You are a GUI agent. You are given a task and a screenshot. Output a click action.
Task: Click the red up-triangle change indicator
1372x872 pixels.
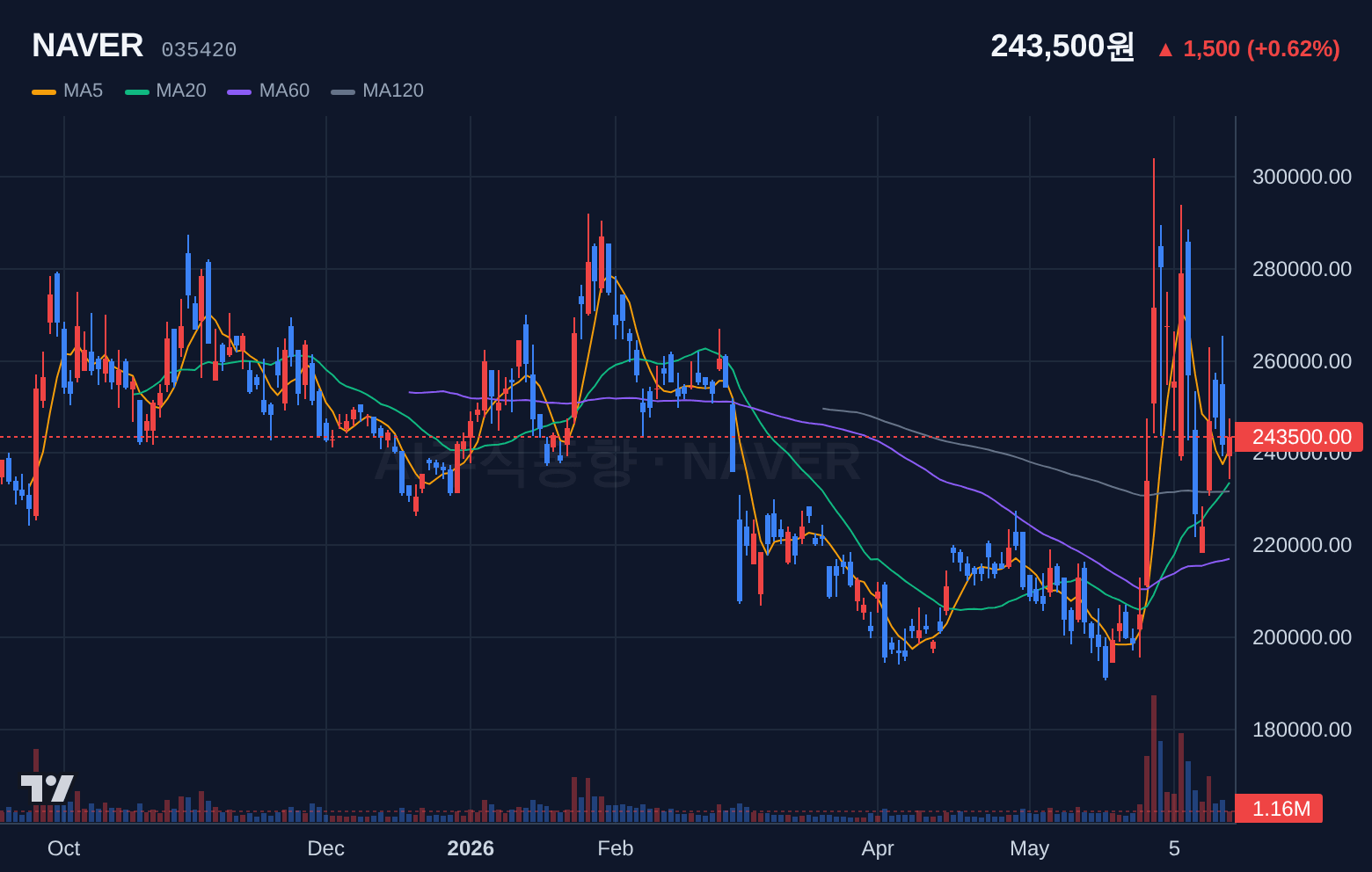point(1165,50)
